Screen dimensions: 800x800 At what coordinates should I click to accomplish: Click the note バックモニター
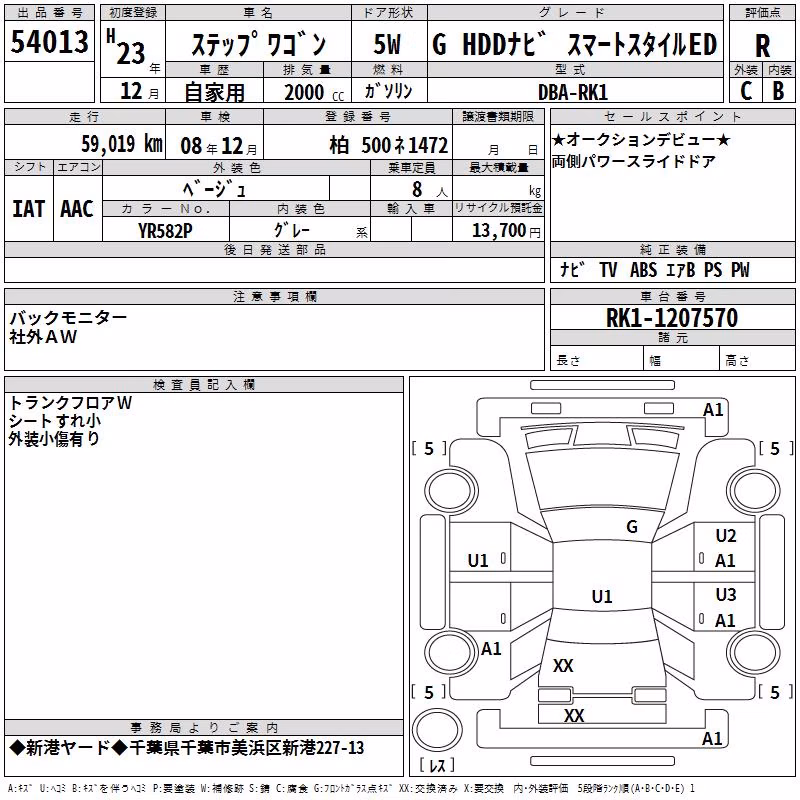pos(68,318)
